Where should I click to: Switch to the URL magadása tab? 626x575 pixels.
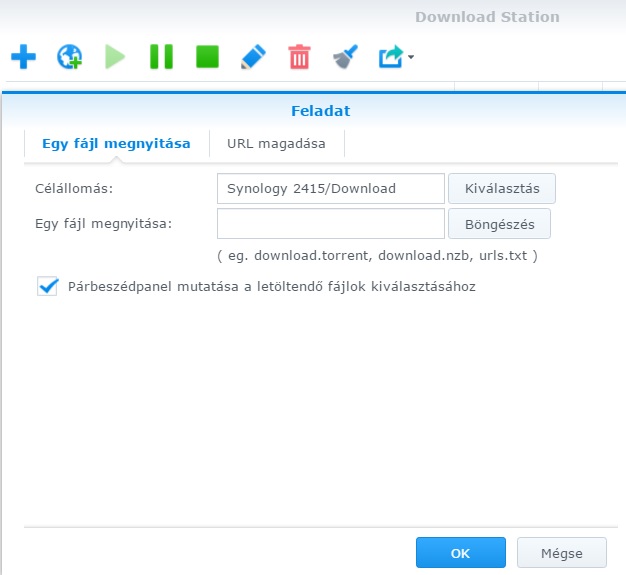click(276, 143)
